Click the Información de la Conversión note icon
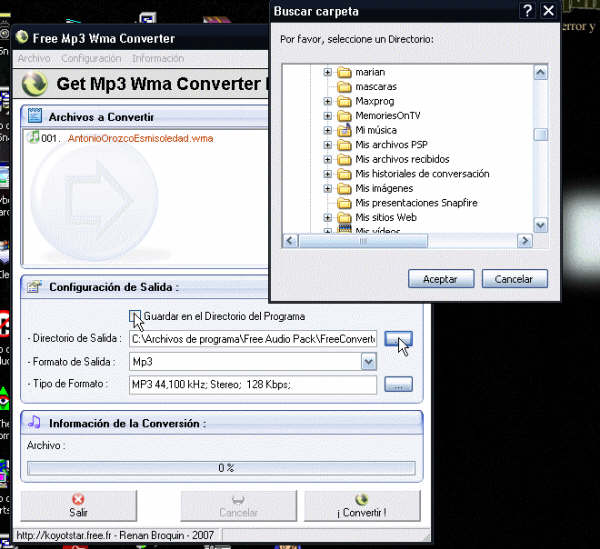Image resolution: width=600 pixels, height=549 pixels. pos(34,422)
